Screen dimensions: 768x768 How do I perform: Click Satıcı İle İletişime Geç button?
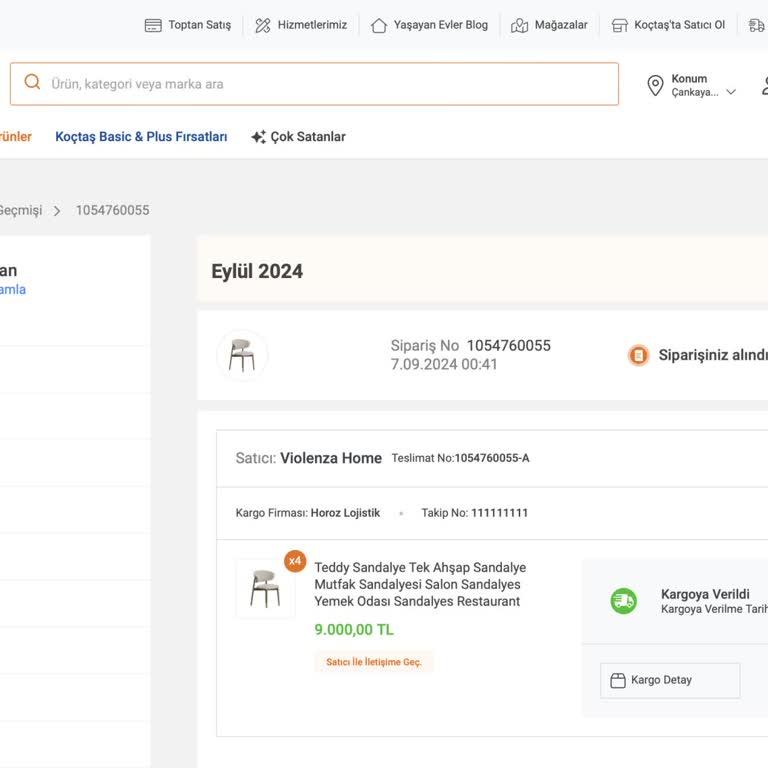(374, 662)
